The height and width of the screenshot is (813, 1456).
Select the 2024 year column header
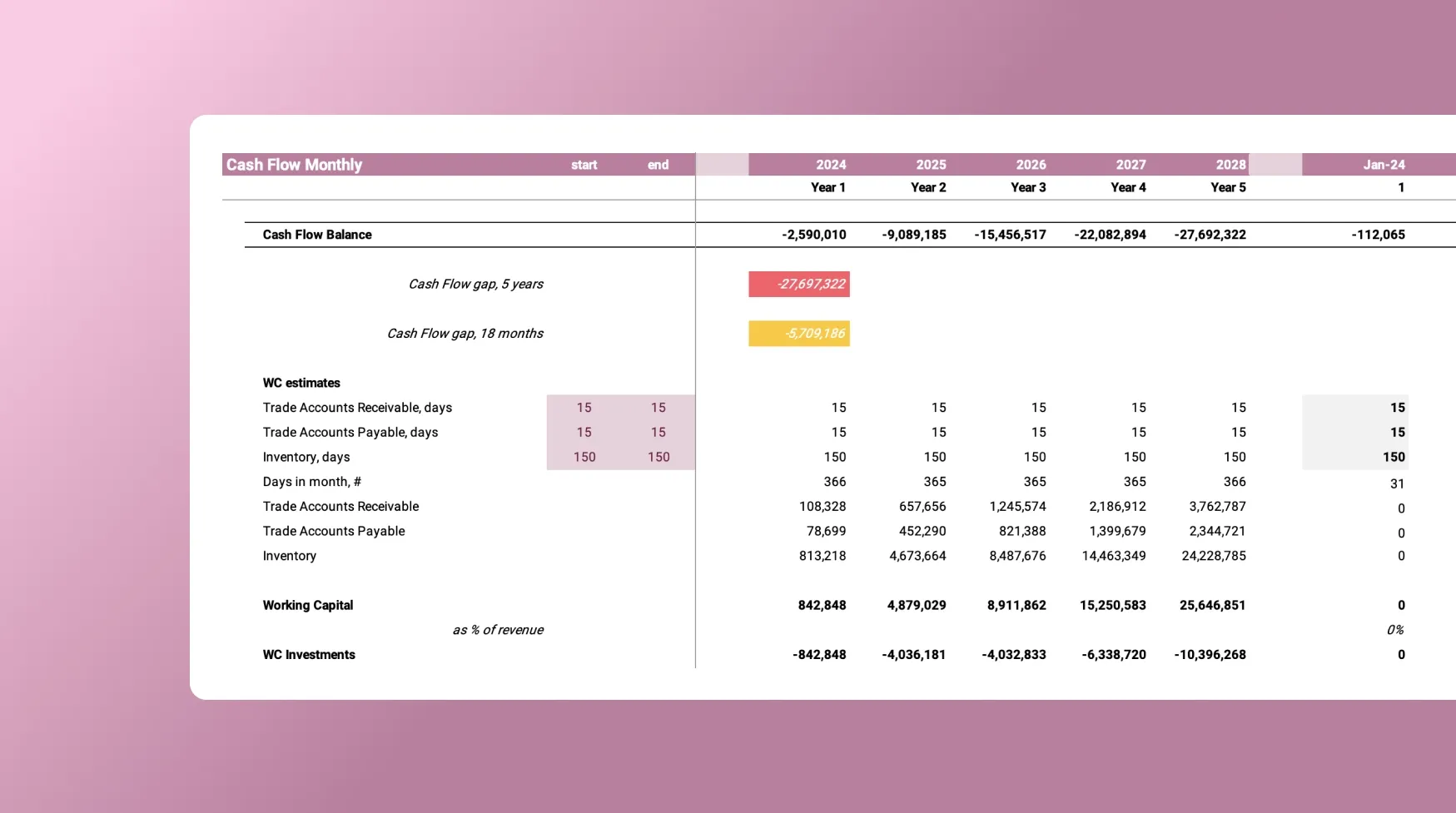830,165
